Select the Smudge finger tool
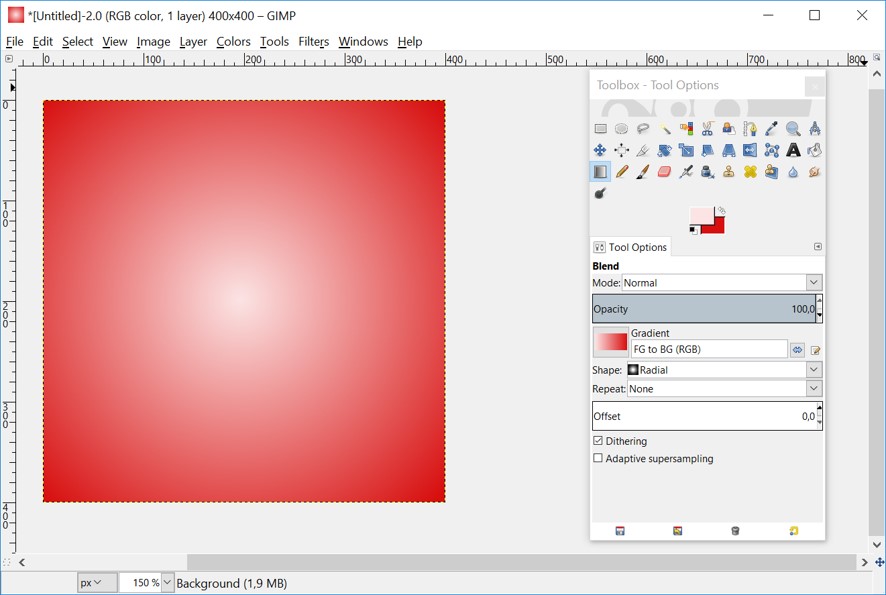 click(x=815, y=172)
